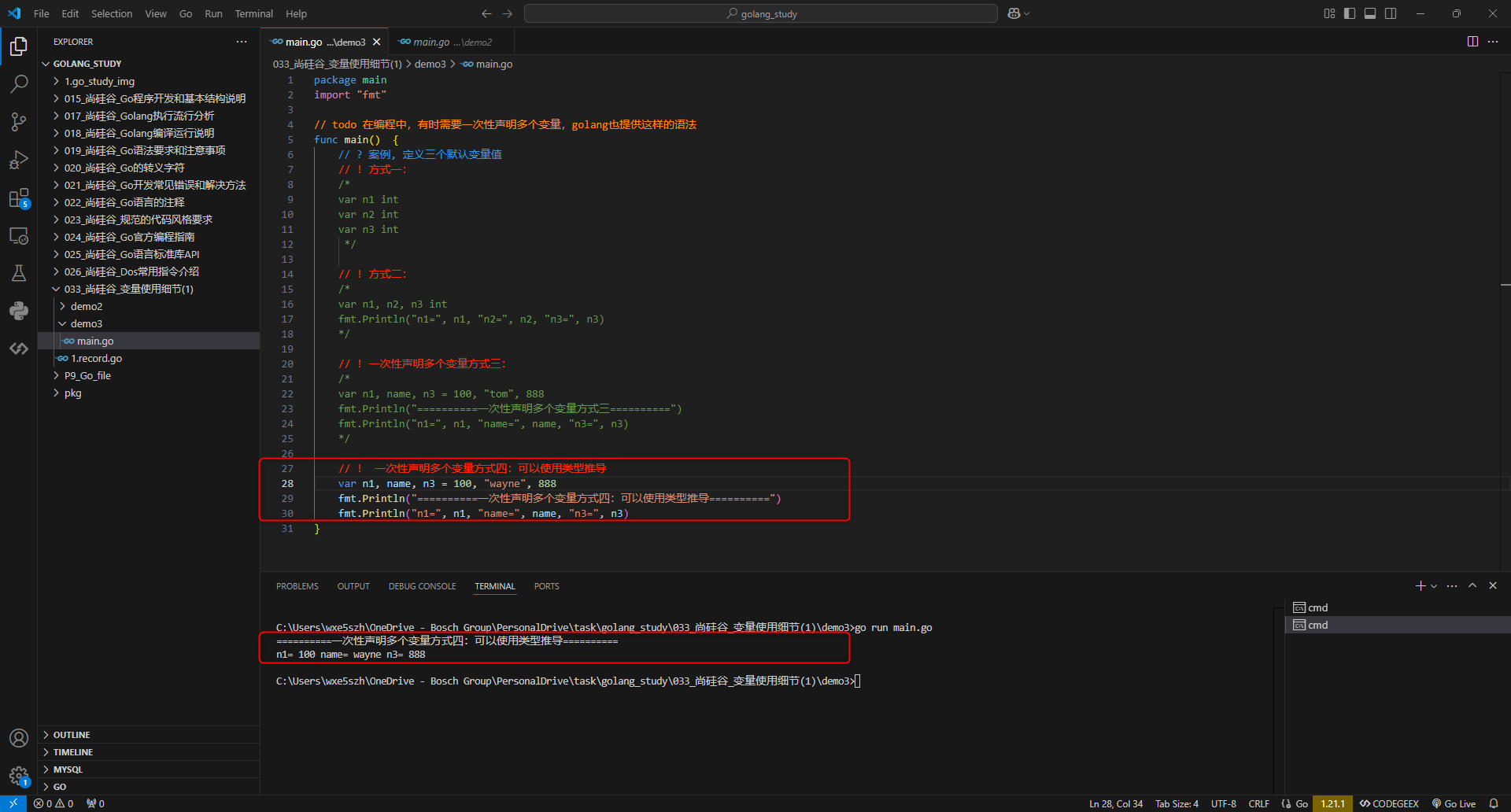Open the notifications bell in status bar
Image resolution: width=1511 pixels, height=812 pixels.
pos(1494,803)
